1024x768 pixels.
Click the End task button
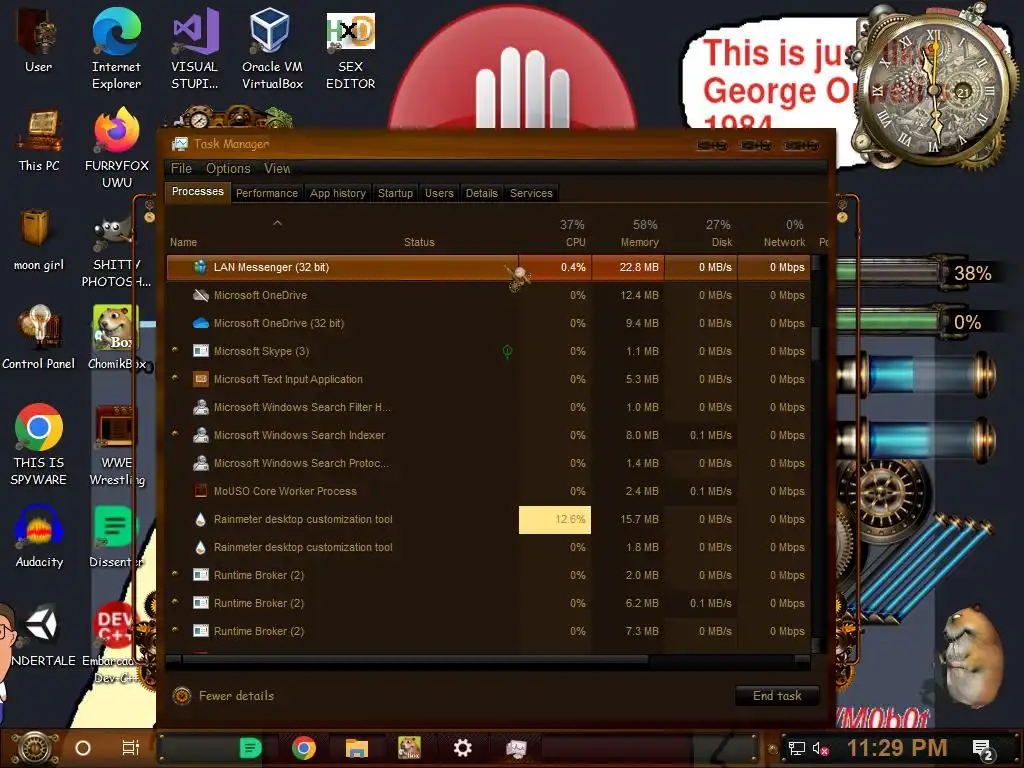point(777,696)
